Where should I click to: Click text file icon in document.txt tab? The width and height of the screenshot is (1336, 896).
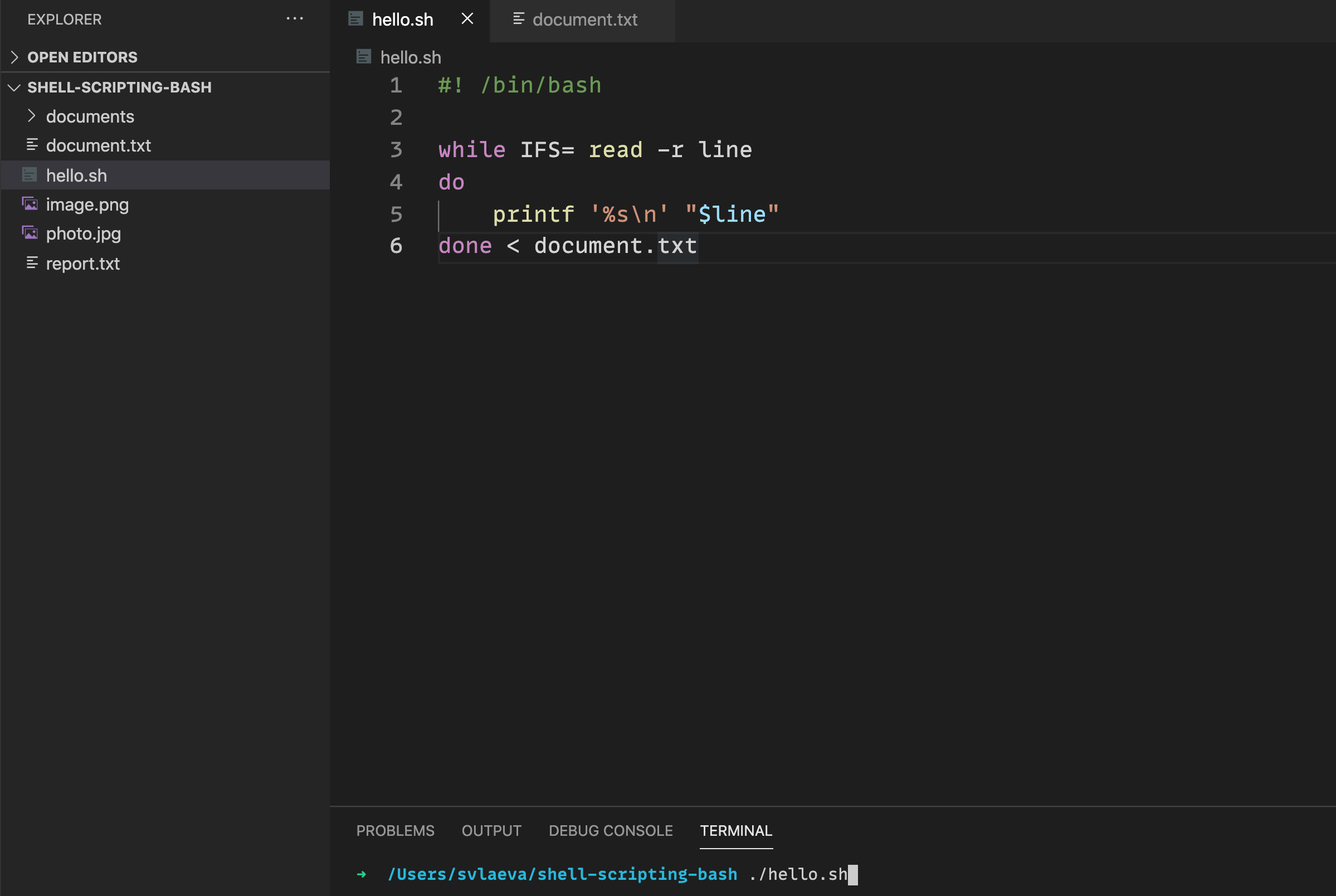[518, 19]
